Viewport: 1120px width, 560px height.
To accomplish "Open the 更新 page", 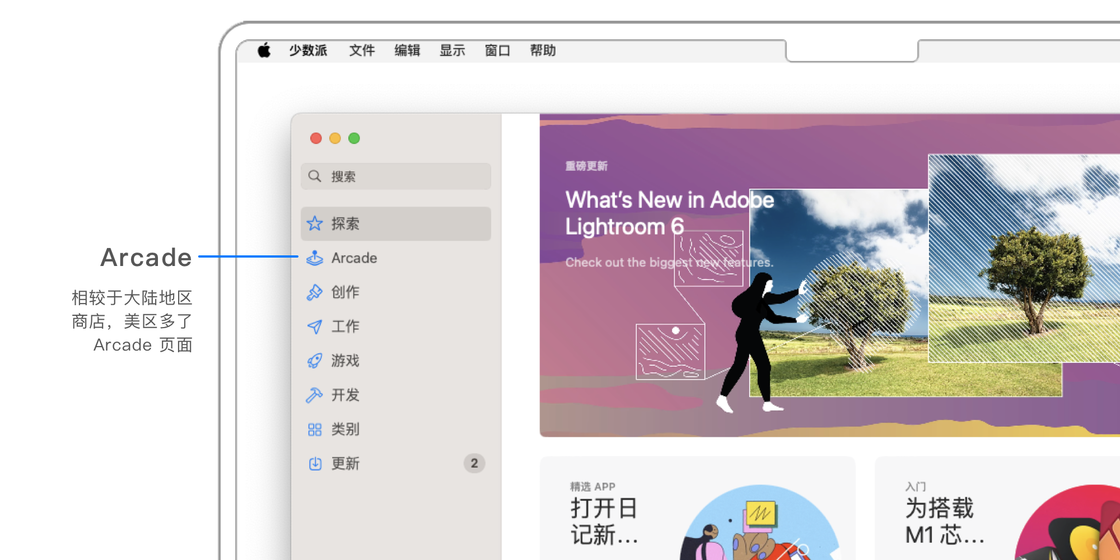I will click(396, 464).
